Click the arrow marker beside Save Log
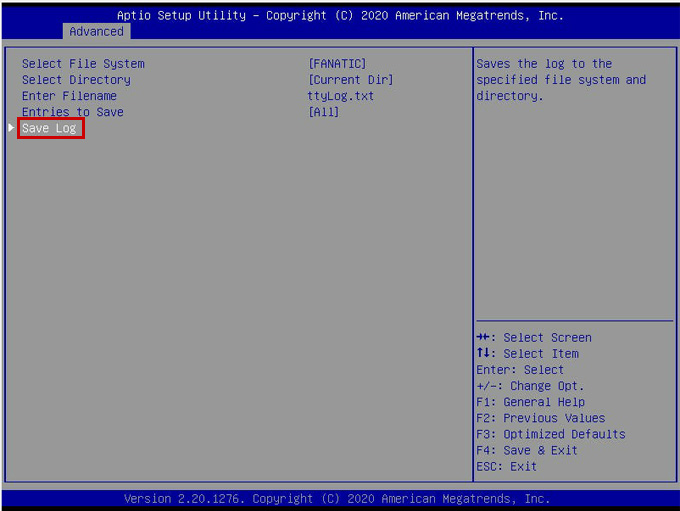The width and height of the screenshot is (680, 511). [x=12, y=128]
